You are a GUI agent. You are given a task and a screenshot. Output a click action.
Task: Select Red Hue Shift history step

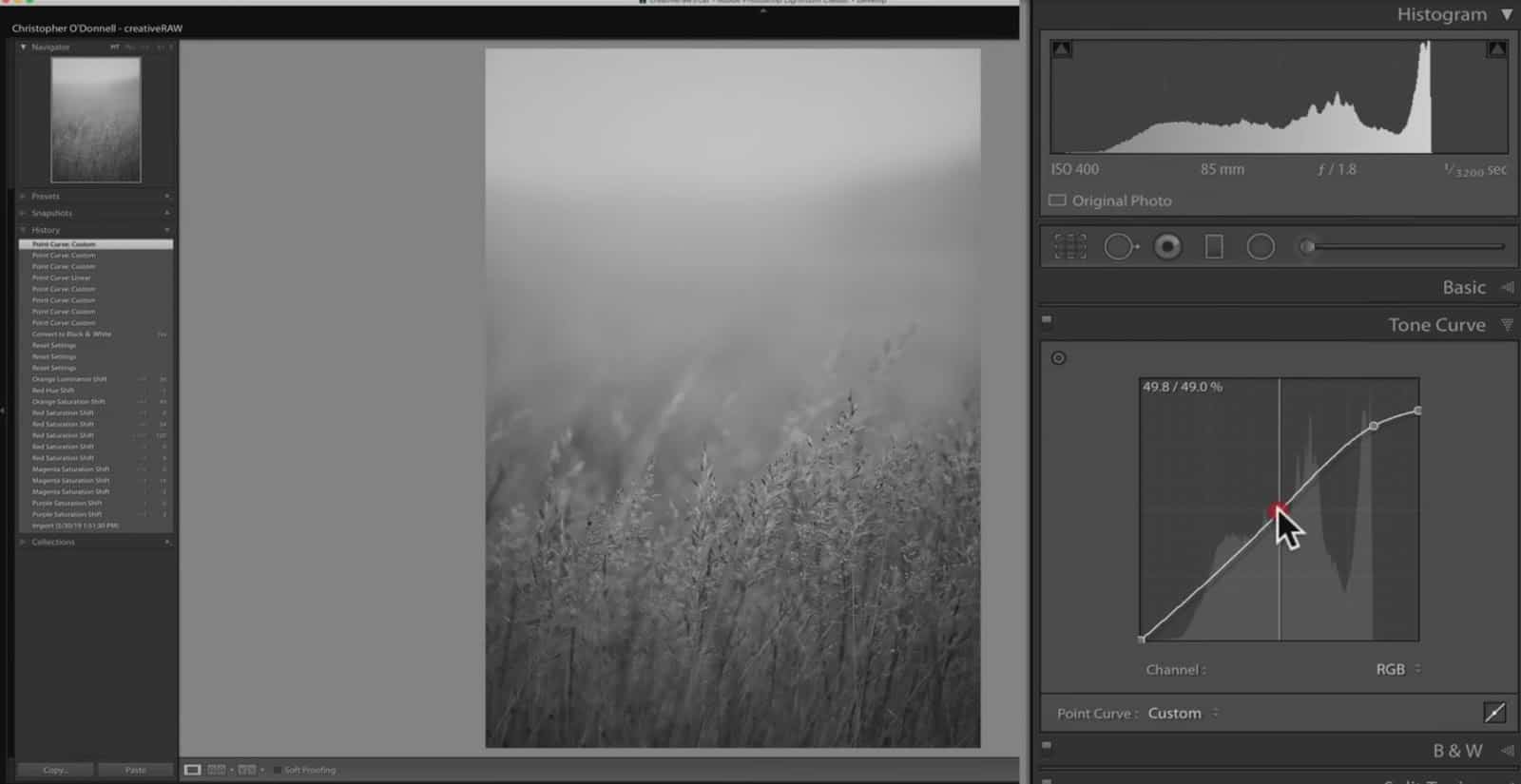click(96, 391)
